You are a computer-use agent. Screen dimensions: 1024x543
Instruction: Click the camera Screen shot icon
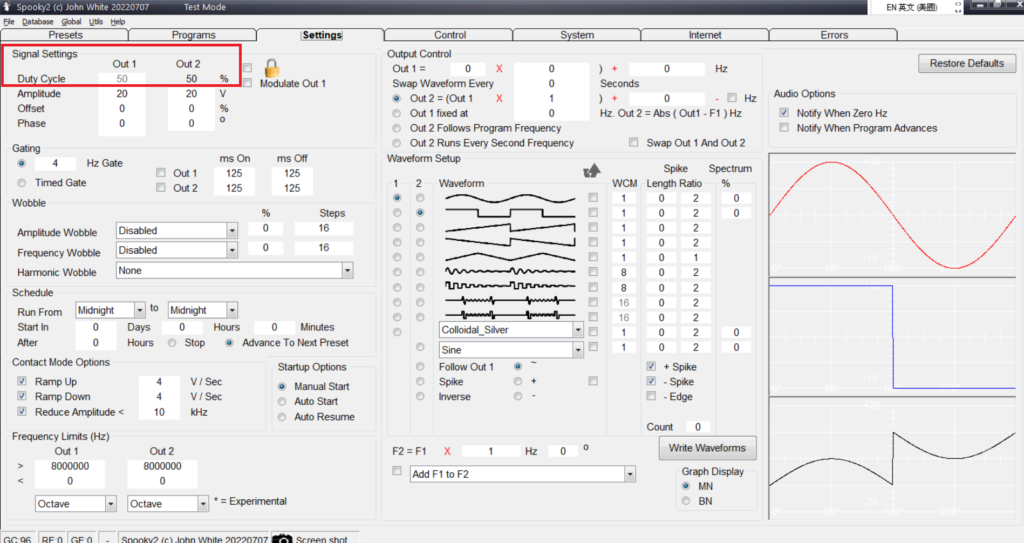click(283, 539)
